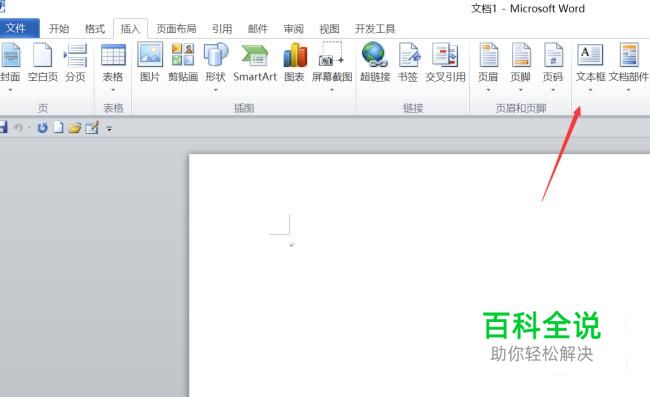Switch to Mailings (邮件) tab
This screenshot has width=650, height=397.
click(x=258, y=29)
